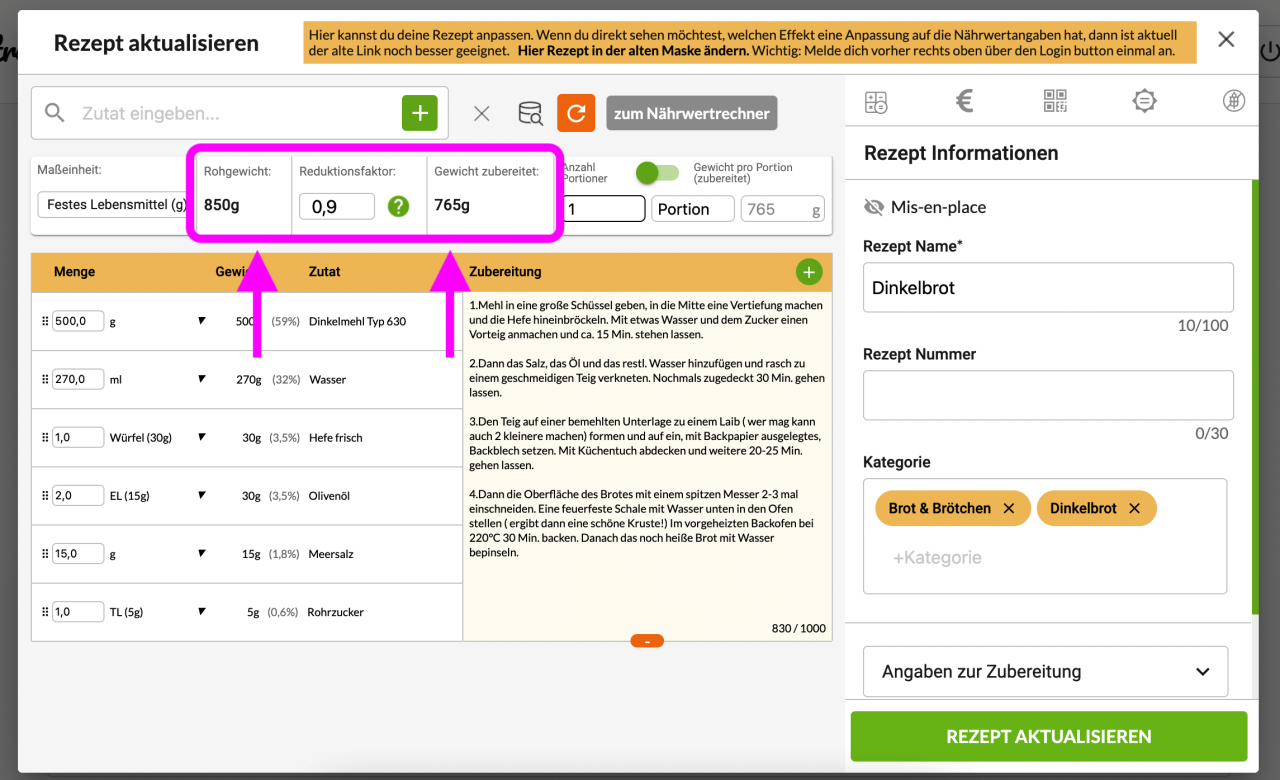The height and width of the screenshot is (780, 1280).
Task: Edit the Reduktionsfaktor 0,9 field
Action: point(337,207)
